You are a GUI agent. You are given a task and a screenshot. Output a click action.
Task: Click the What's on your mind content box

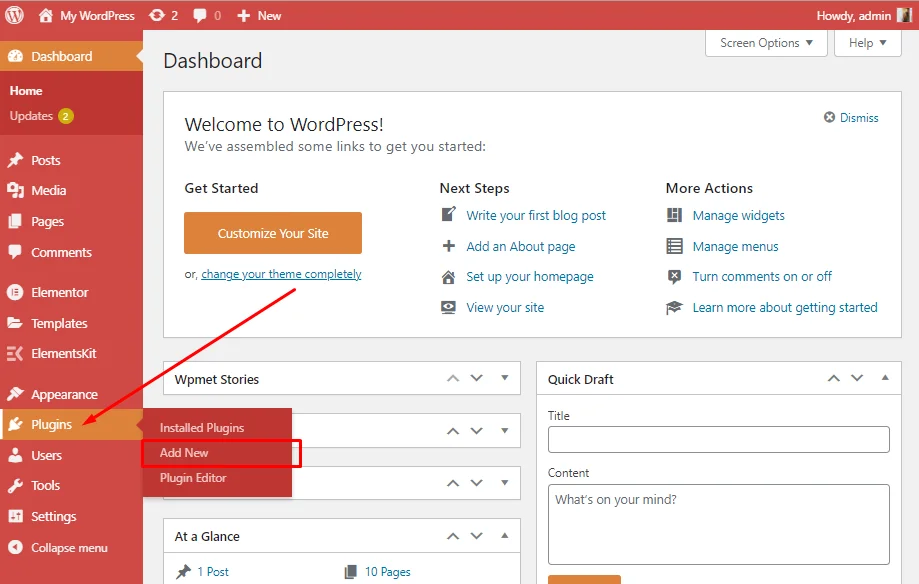[x=719, y=524]
